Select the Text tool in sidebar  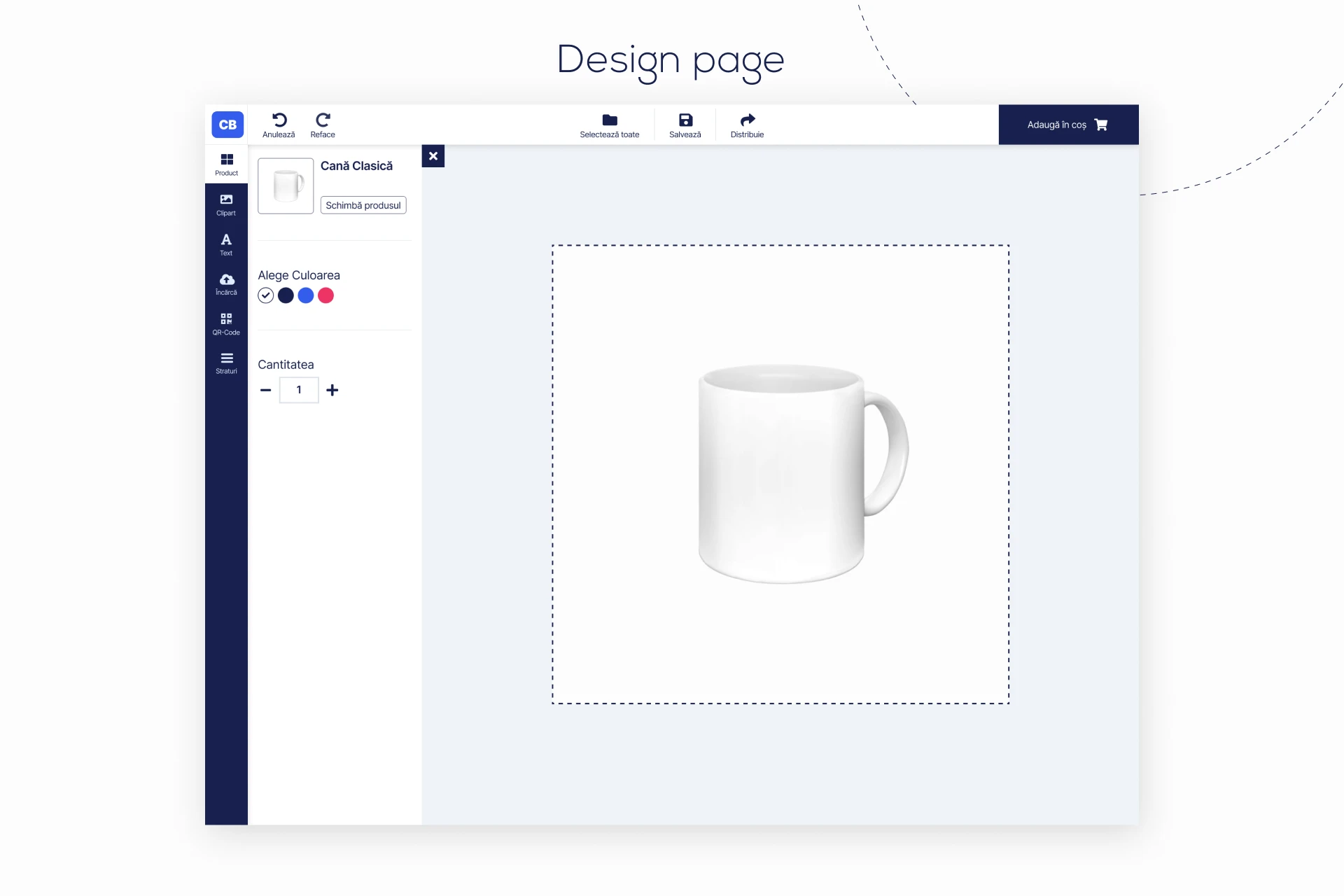tap(226, 244)
